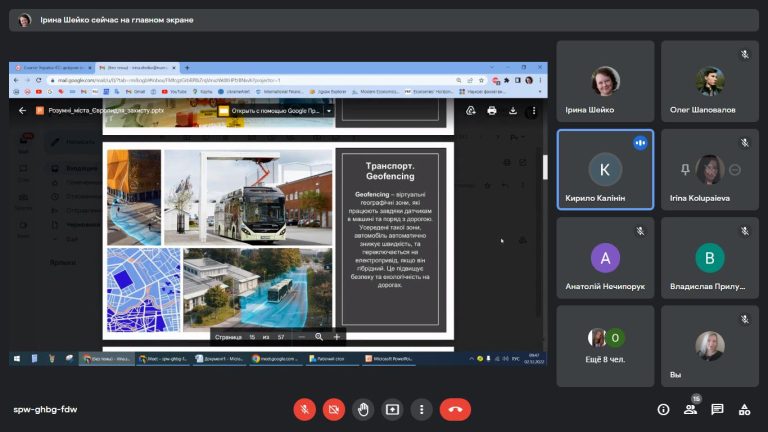Select Кирило Калінін participant tile
Screen dimensions: 768x432
pyautogui.click(x=605, y=169)
